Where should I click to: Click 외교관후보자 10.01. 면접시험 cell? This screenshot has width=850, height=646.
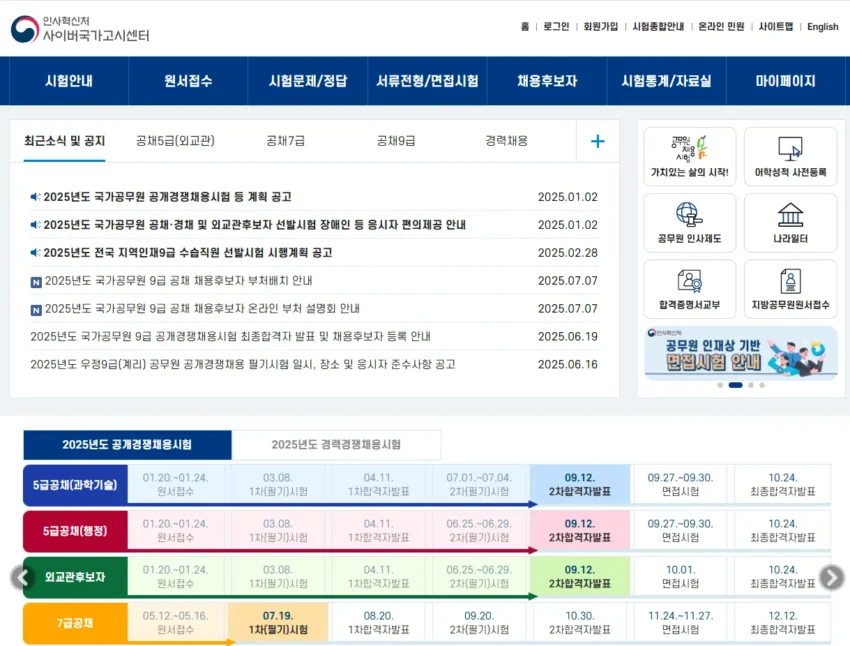click(681, 577)
